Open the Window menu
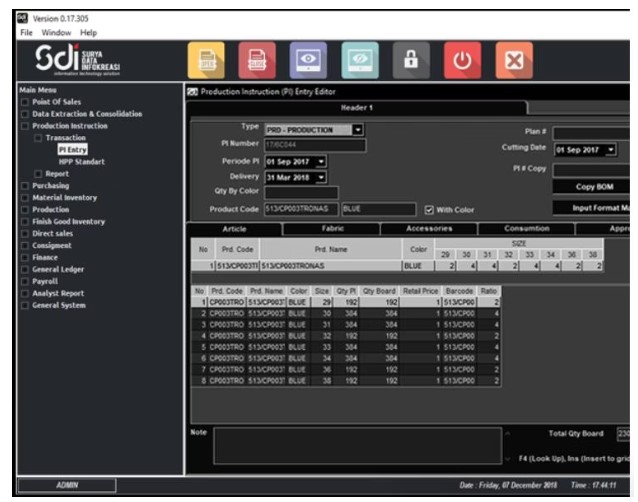The width and height of the screenshot is (638, 502). [56, 33]
